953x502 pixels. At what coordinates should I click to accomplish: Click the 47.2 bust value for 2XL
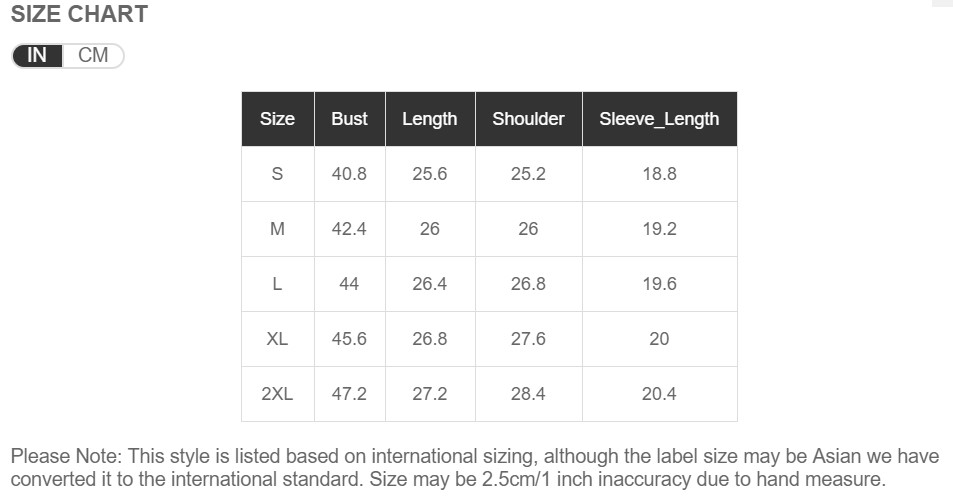349,394
